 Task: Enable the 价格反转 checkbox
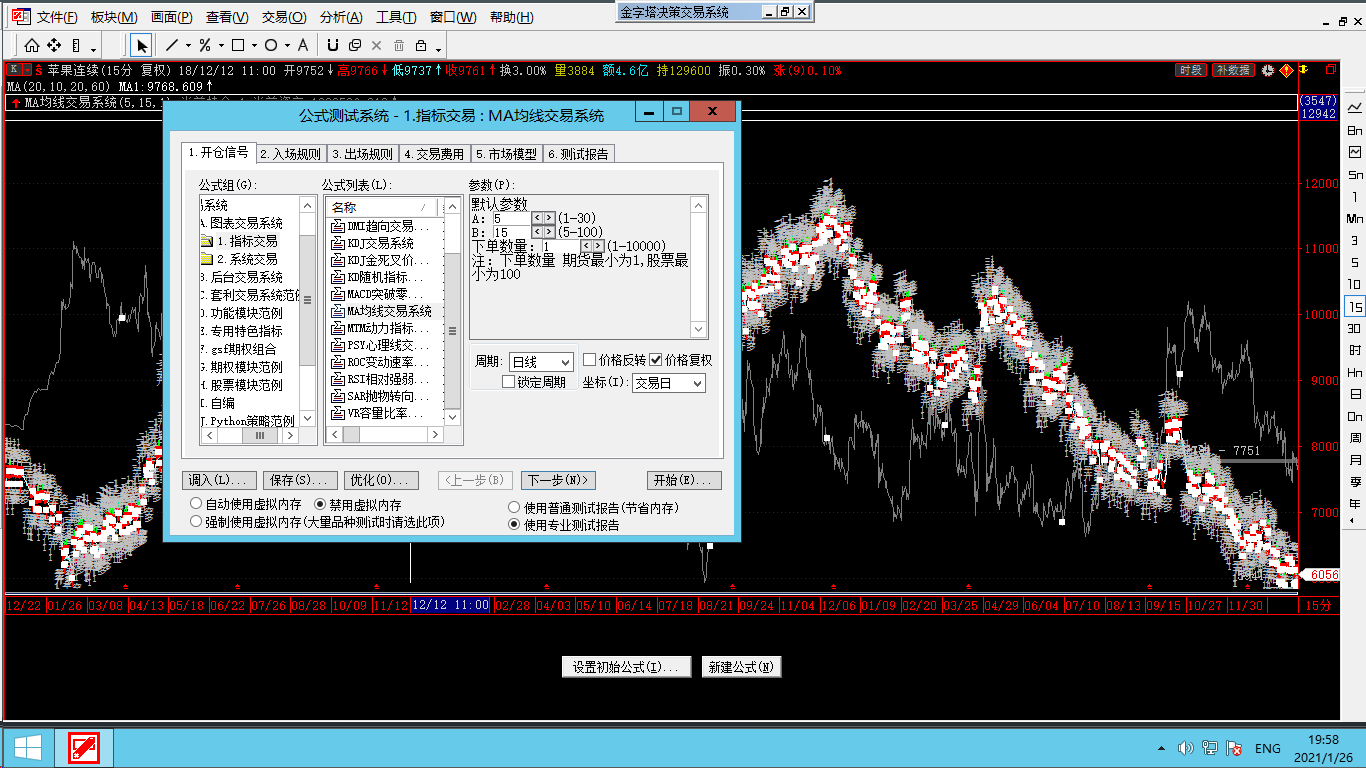tap(590, 360)
